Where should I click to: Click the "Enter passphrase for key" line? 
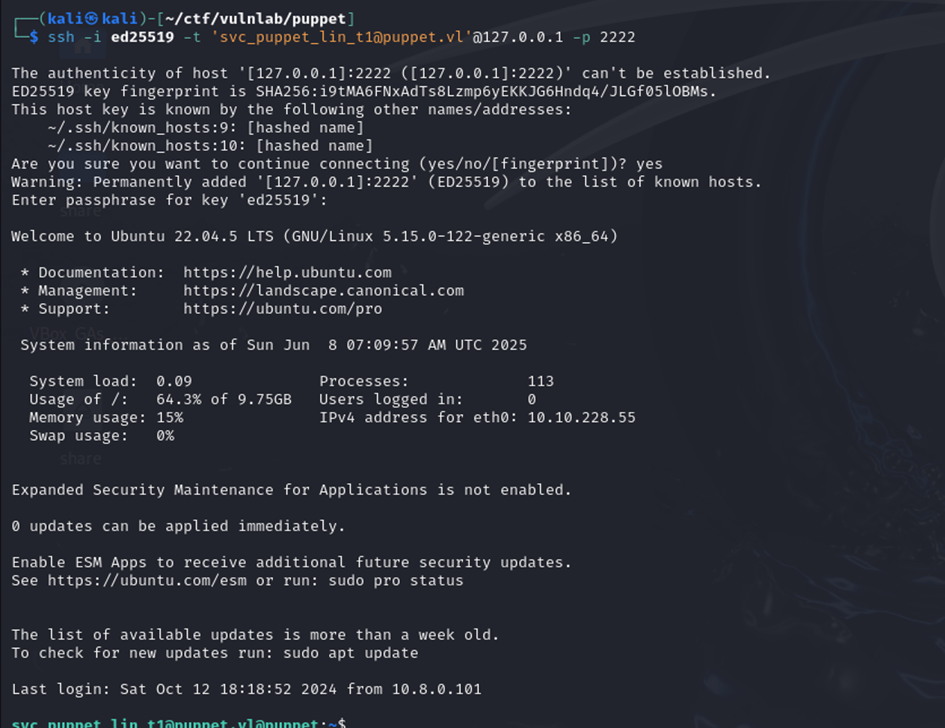(168, 200)
